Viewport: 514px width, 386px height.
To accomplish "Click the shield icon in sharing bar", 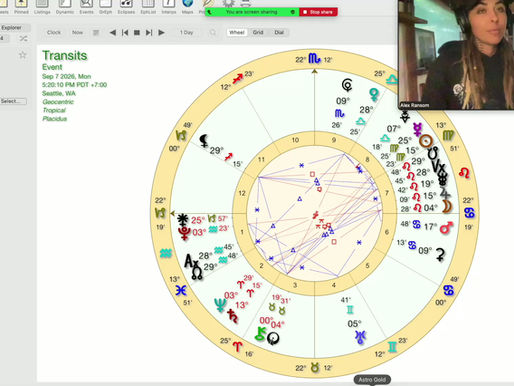I will click(x=293, y=12).
